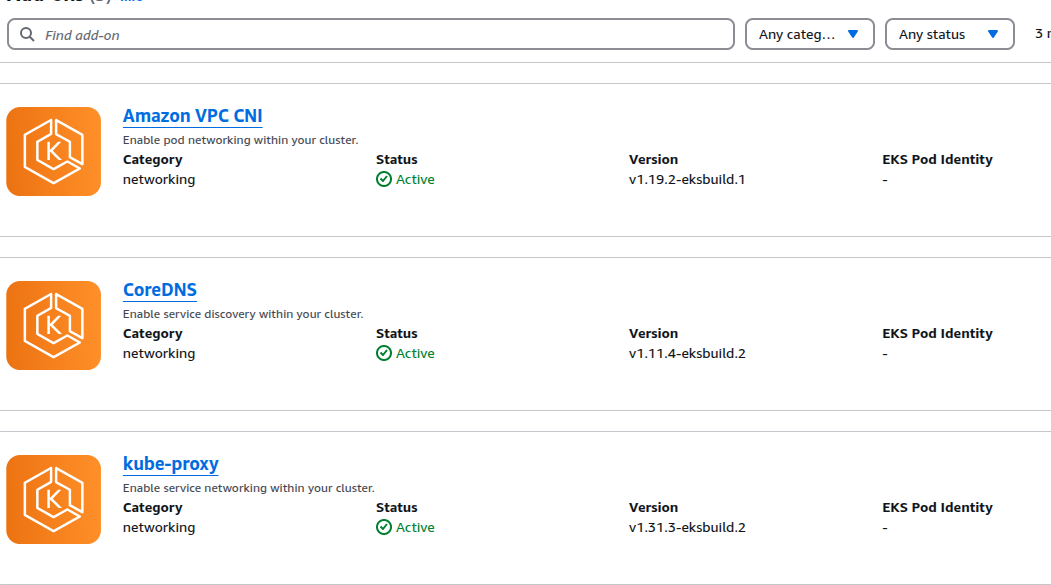Click 'Enable service discovery within your cluster.' description
Image resolution: width=1051 pixels, height=585 pixels.
coord(243,314)
